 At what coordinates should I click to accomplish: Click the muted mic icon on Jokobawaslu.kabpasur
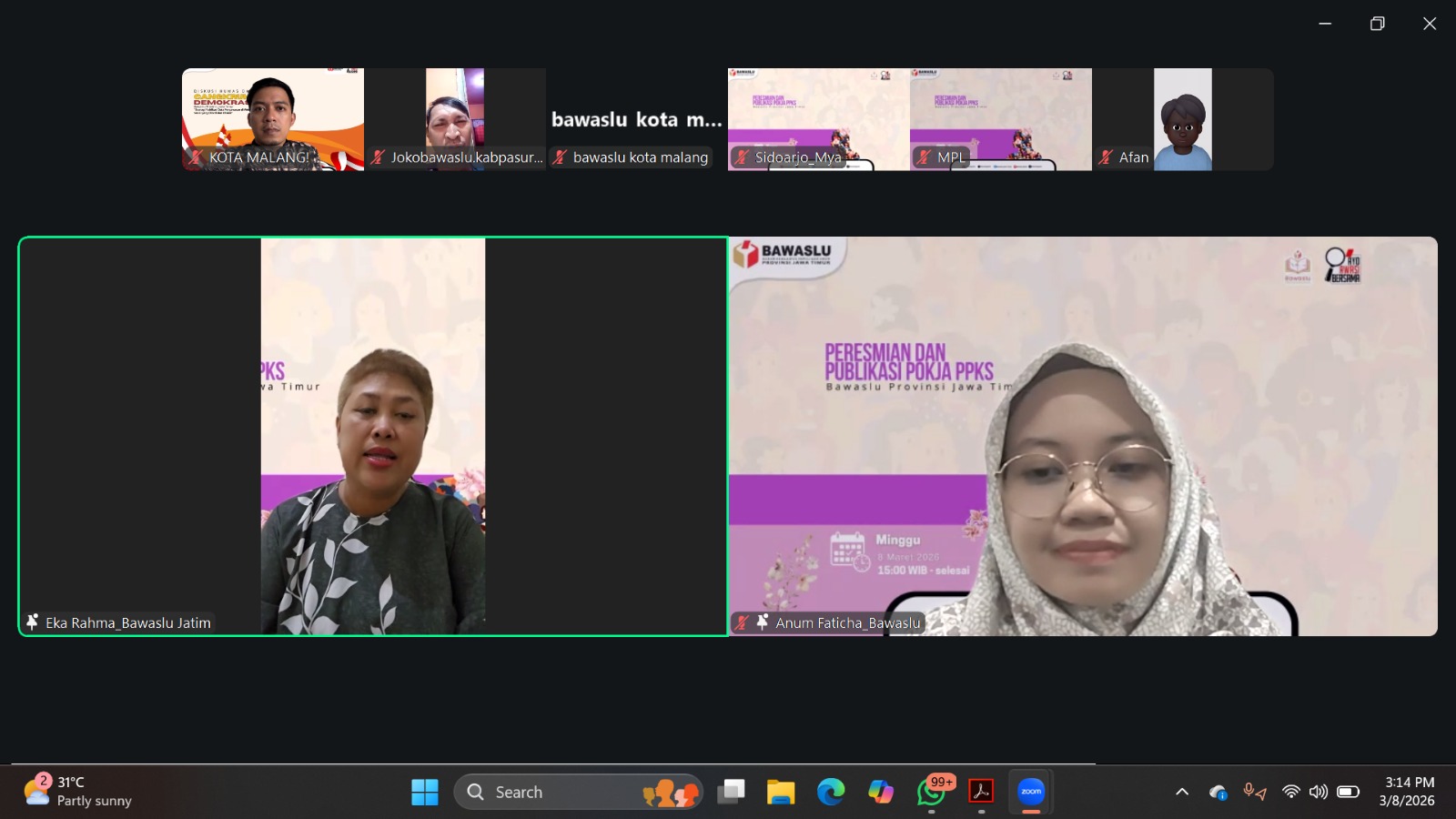tap(378, 157)
